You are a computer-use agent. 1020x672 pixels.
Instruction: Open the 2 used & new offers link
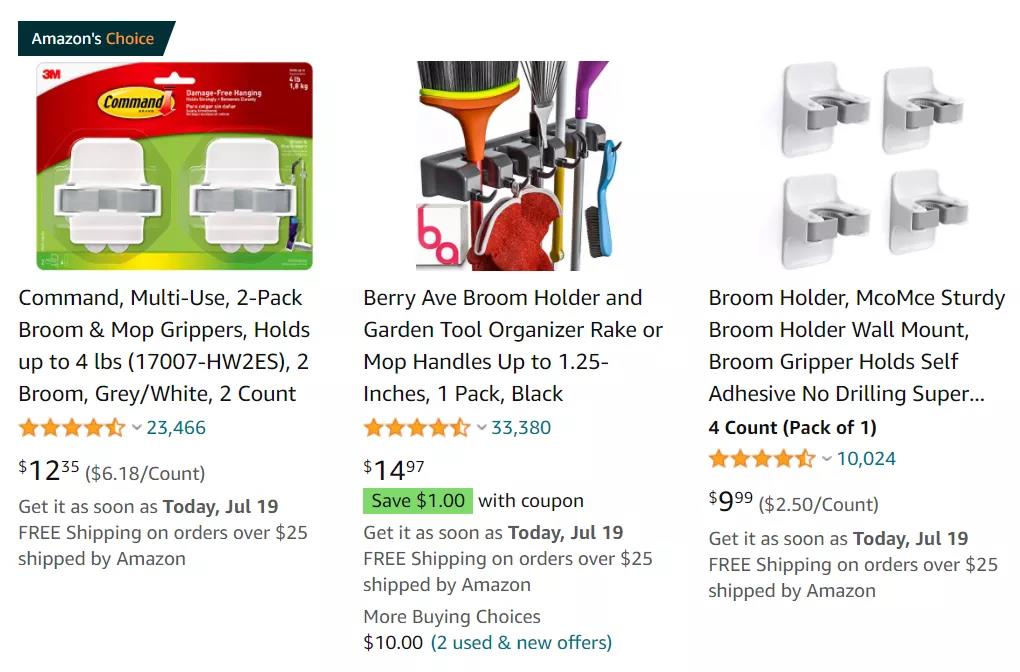pyautogui.click(x=521, y=642)
